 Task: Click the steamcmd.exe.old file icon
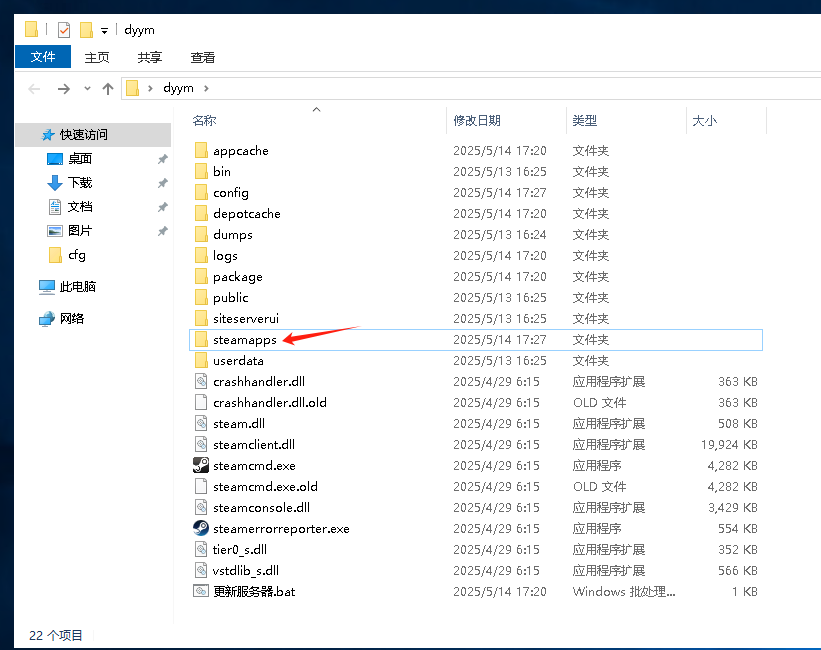pos(201,486)
